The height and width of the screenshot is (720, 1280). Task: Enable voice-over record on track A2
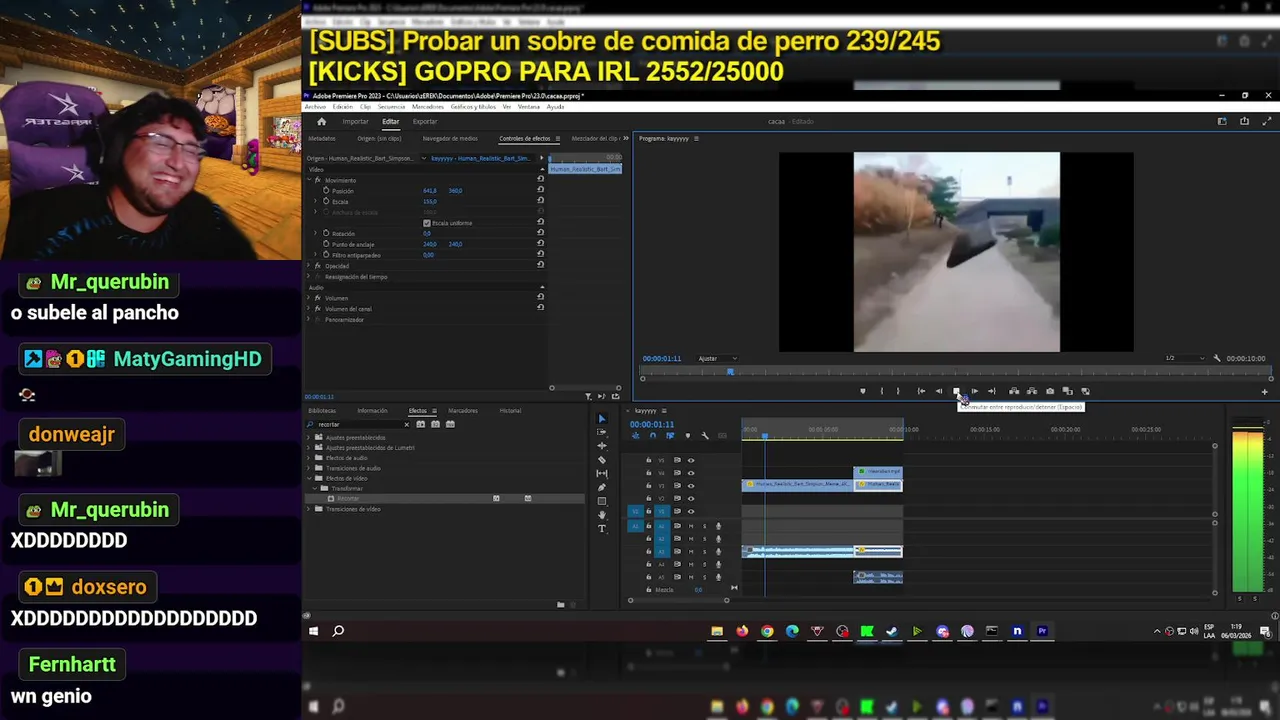[x=718, y=538]
